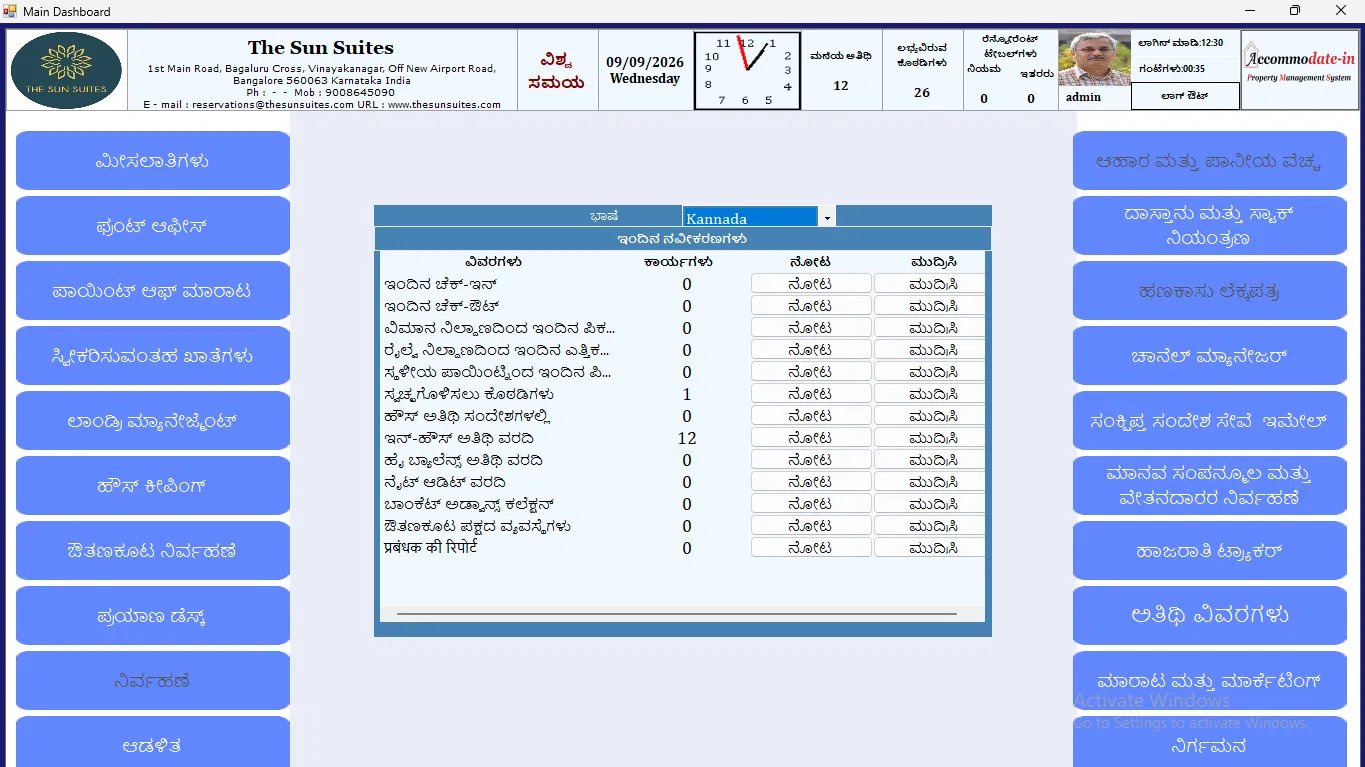Open ಆಹಾರ ಮತ್ತು ಪಾನೀಯ ವೆಚ್ಚ module
The image size is (1365, 767).
[x=1210, y=161]
